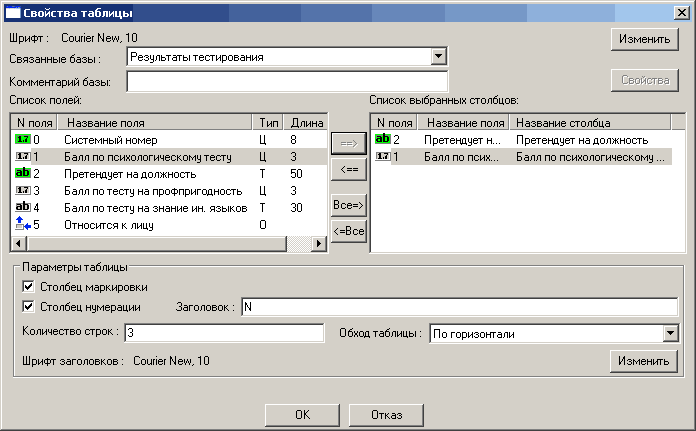Open the Обход таблицы dropdown arrow

coord(671,333)
